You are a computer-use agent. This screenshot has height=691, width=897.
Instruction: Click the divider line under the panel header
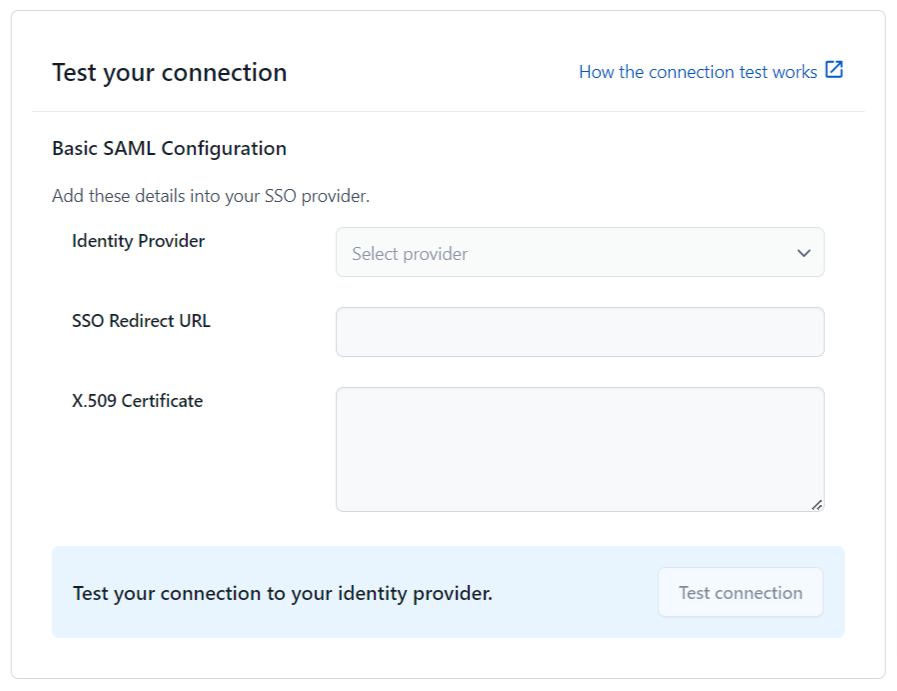448,111
